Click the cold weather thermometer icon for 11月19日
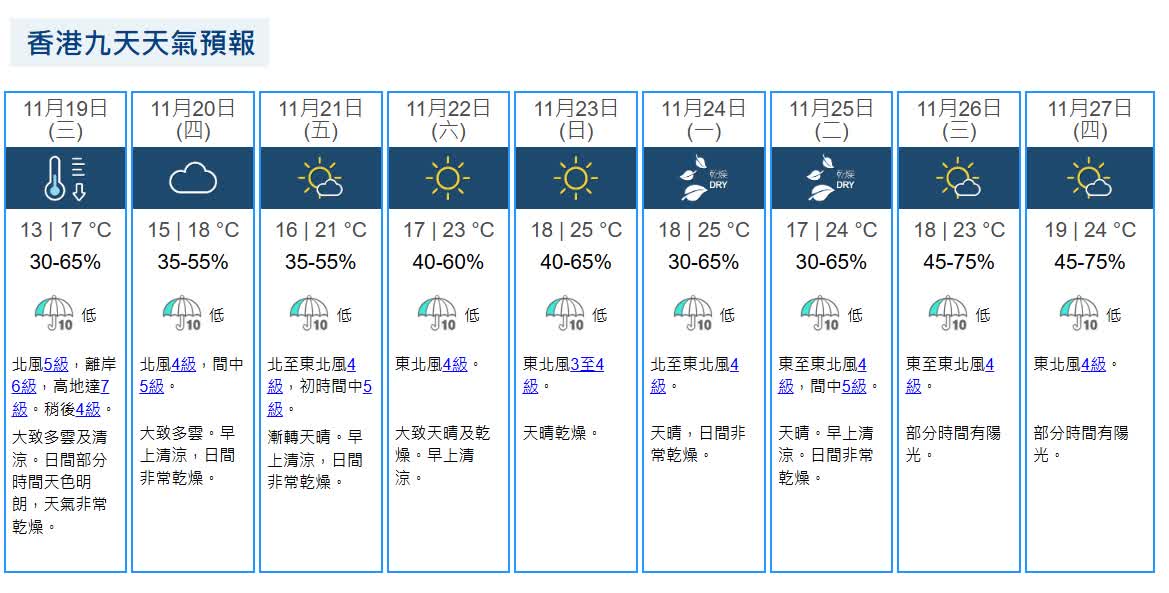Image resolution: width=1169 pixels, height=593 pixels. [x=65, y=178]
